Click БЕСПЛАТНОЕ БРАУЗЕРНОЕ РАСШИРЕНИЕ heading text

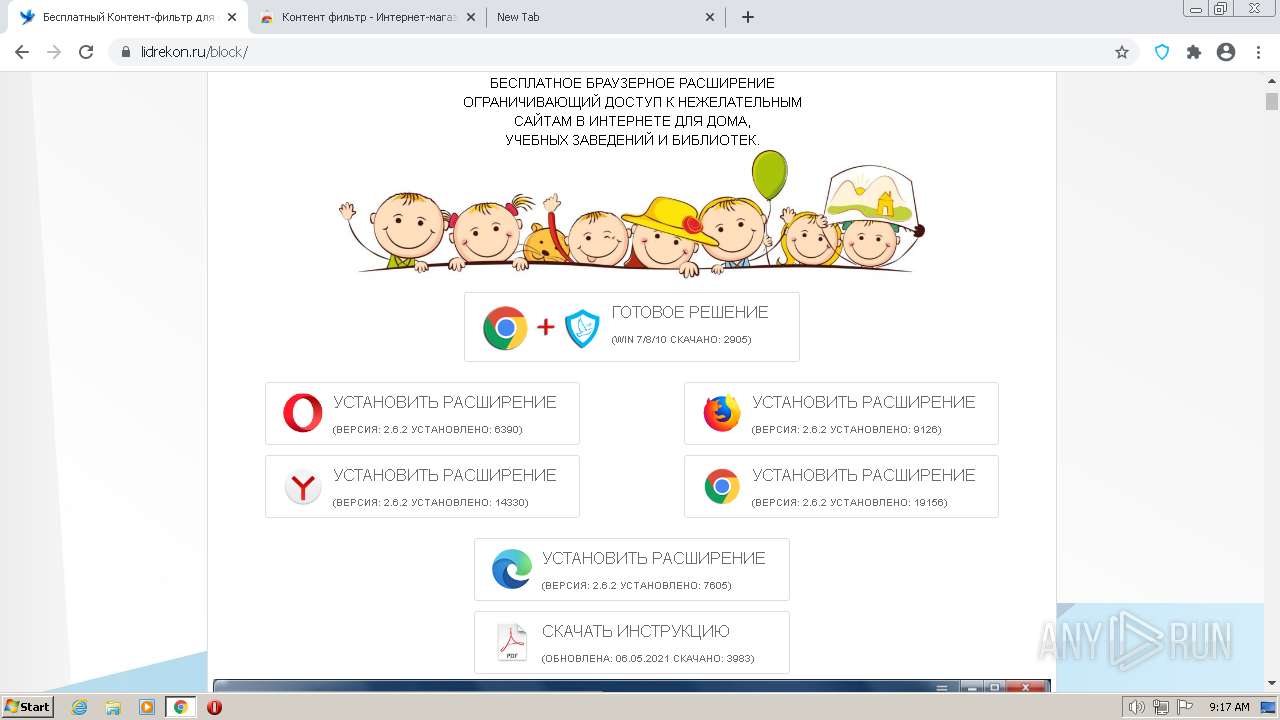pos(632,83)
